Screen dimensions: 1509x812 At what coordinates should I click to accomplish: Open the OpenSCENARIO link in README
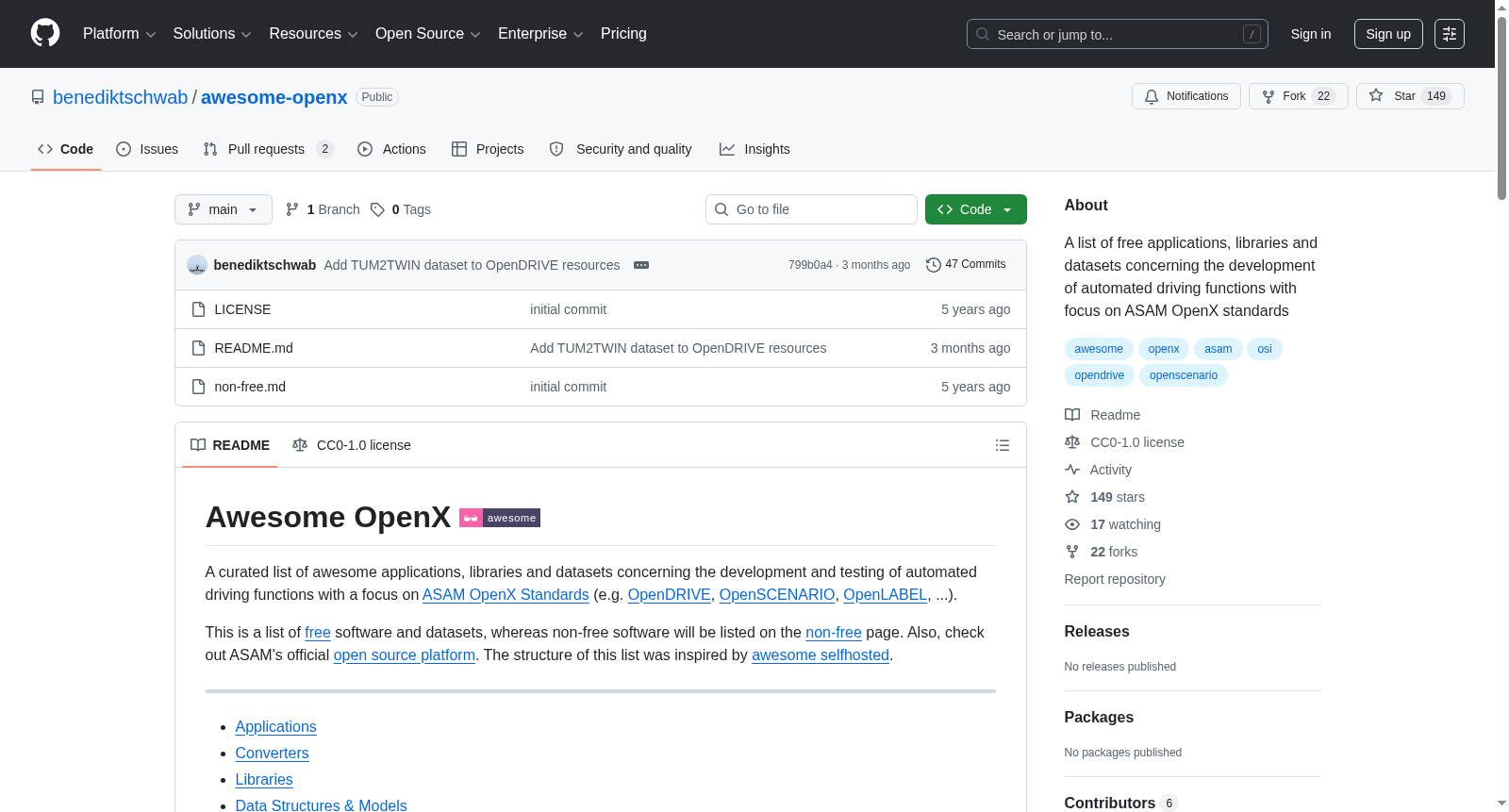(777, 595)
